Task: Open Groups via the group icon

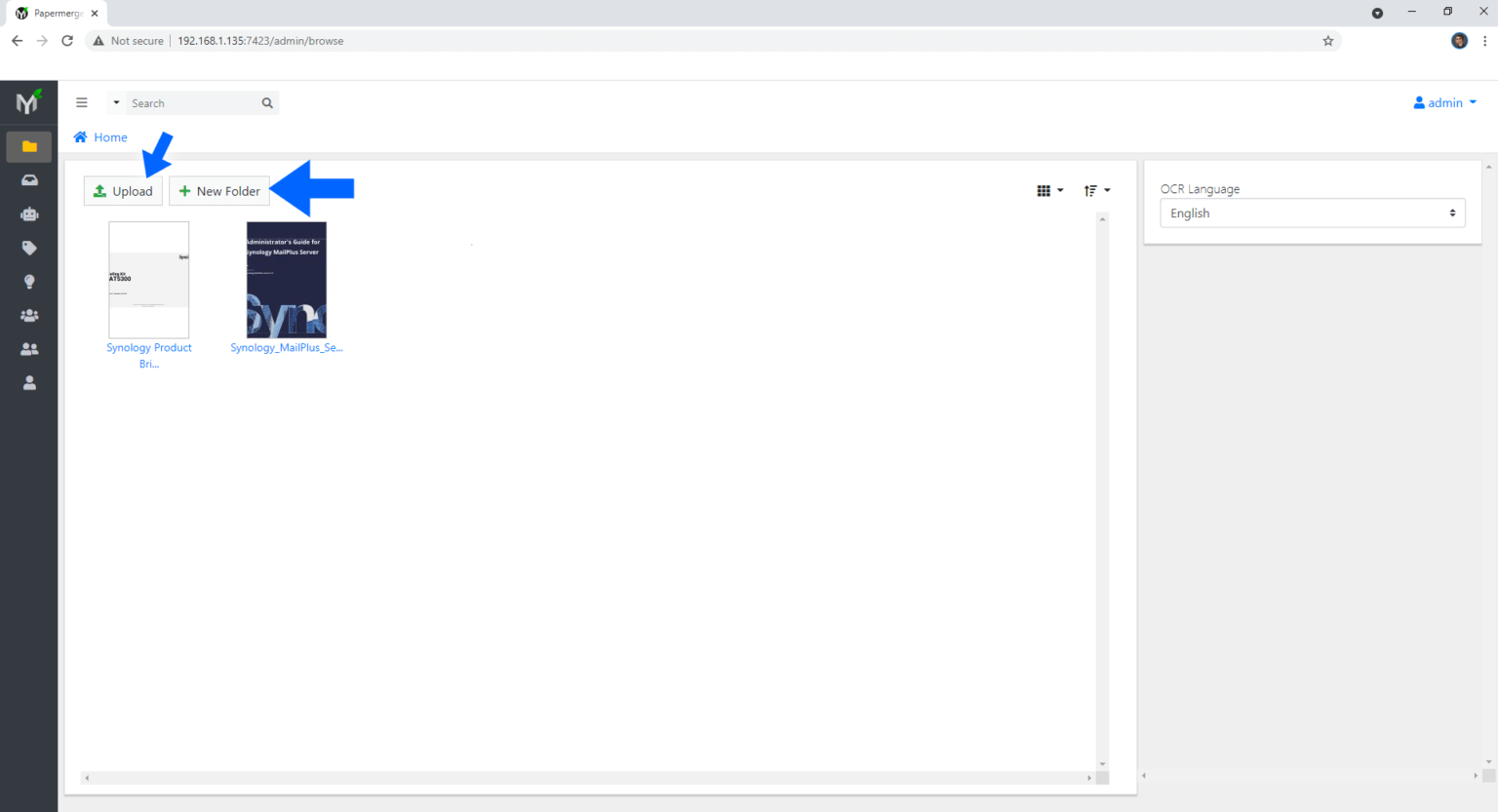Action: point(28,315)
